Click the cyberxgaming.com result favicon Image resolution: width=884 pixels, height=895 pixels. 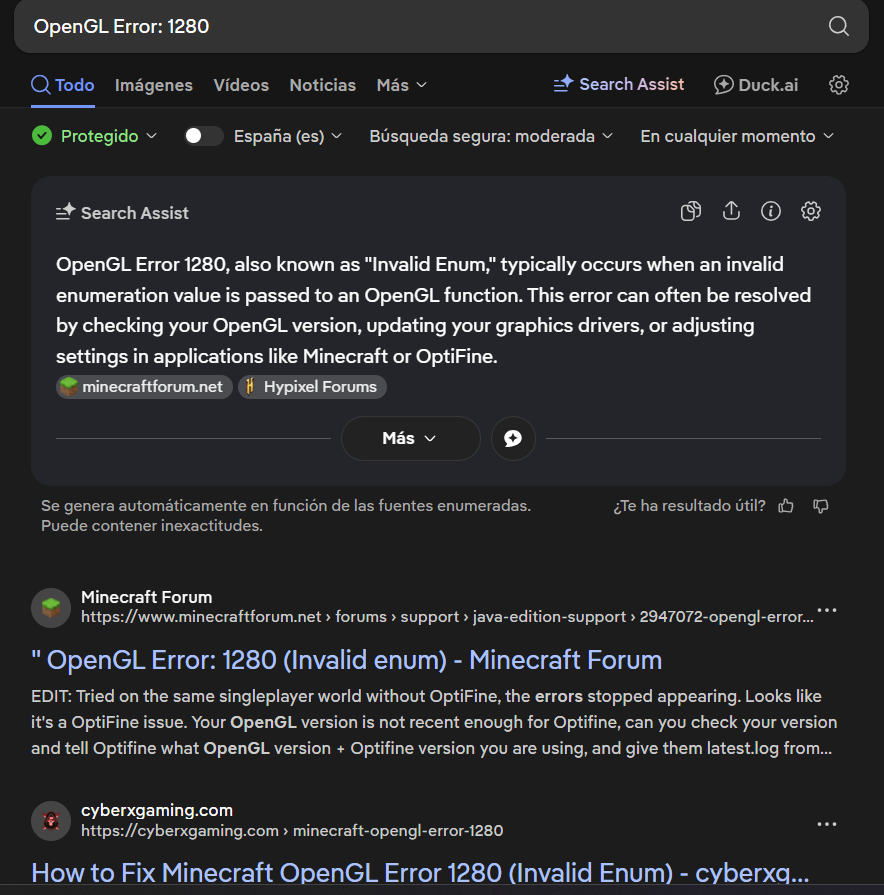click(51, 821)
